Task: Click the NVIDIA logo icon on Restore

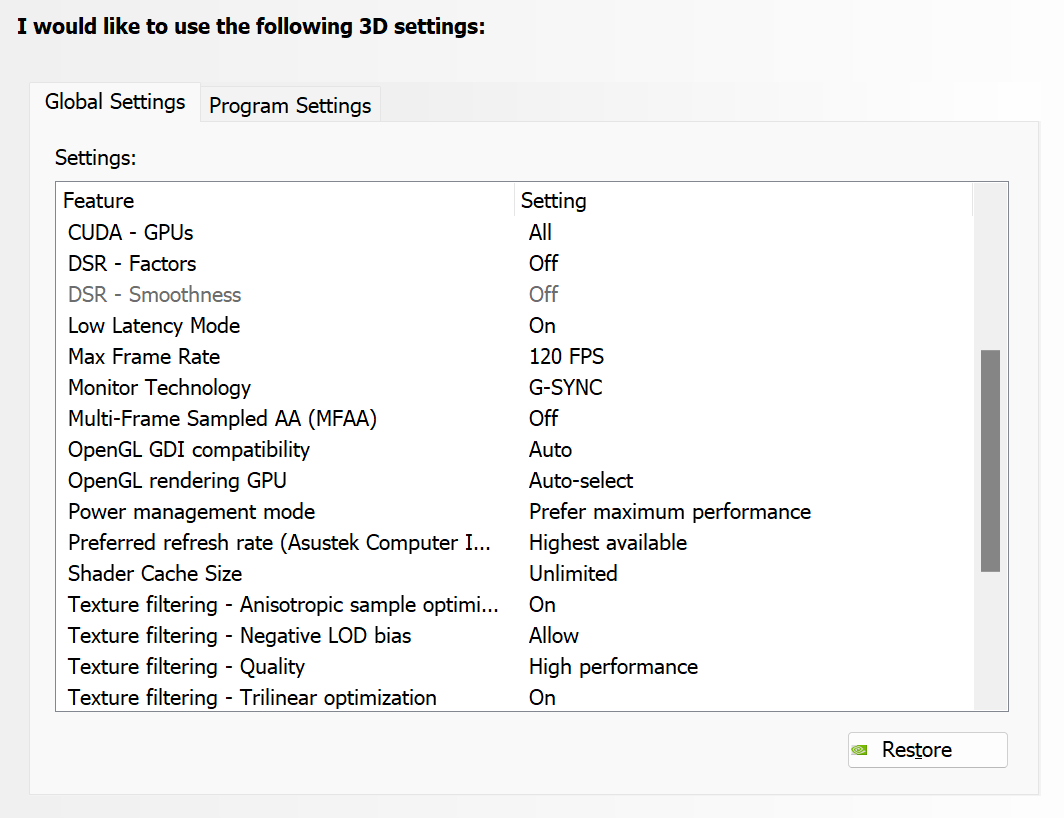Action: click(860, 750)
